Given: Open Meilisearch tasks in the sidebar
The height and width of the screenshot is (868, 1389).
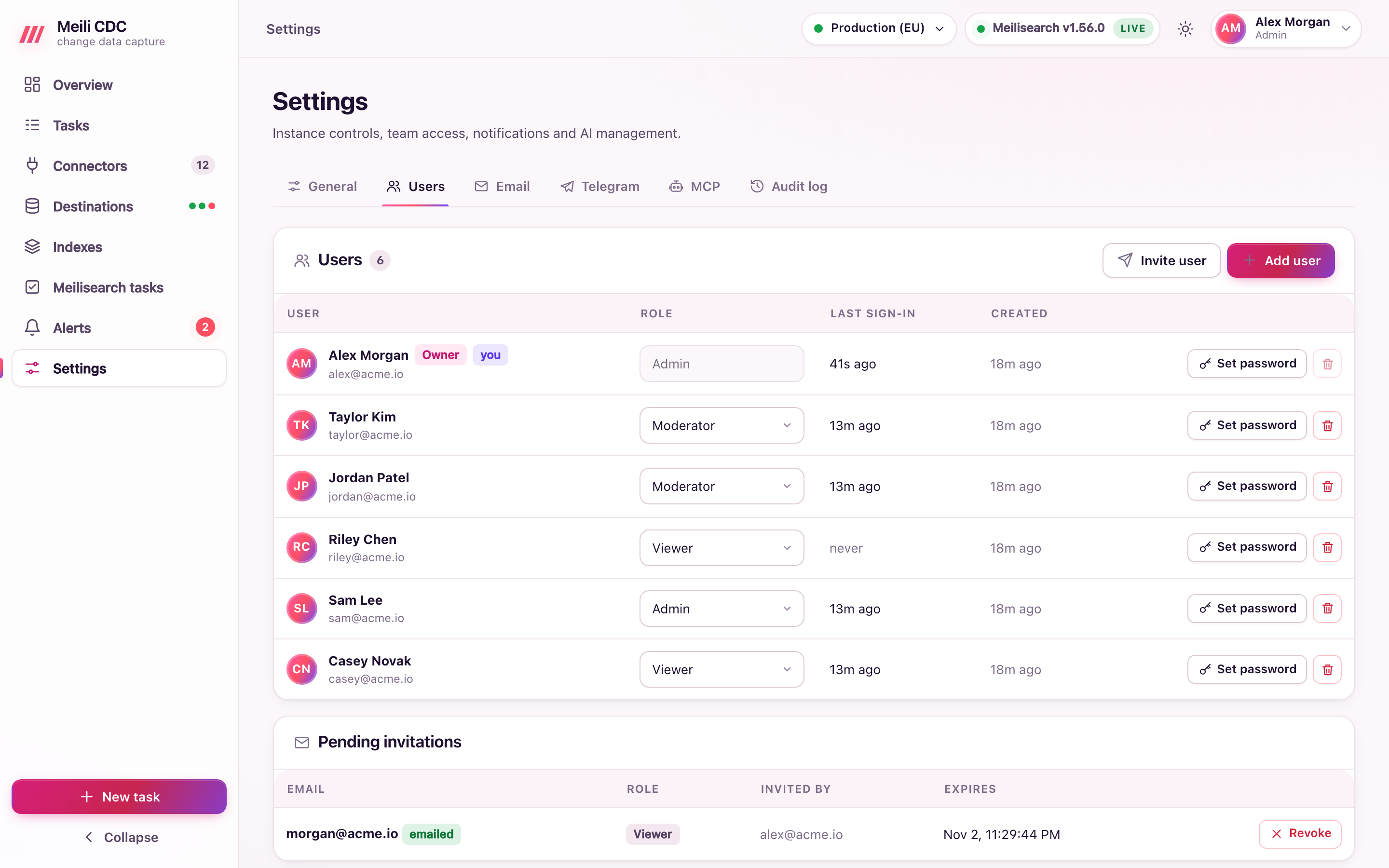Looking at the screenshot, I should click(x=119, y=287).
